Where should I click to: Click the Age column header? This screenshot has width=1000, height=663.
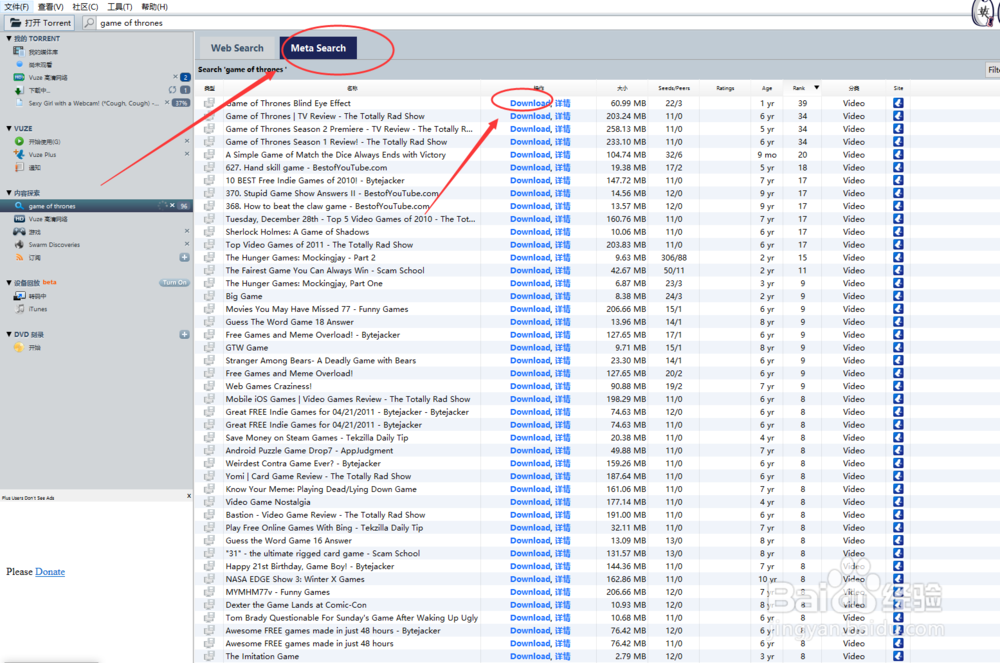(x=767, y=88)
